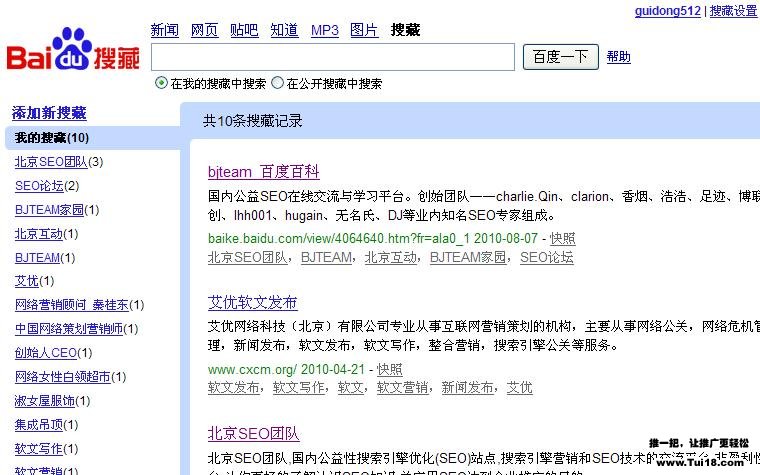
Task: Open the 网页 tab
Action: tap(205, 30)
